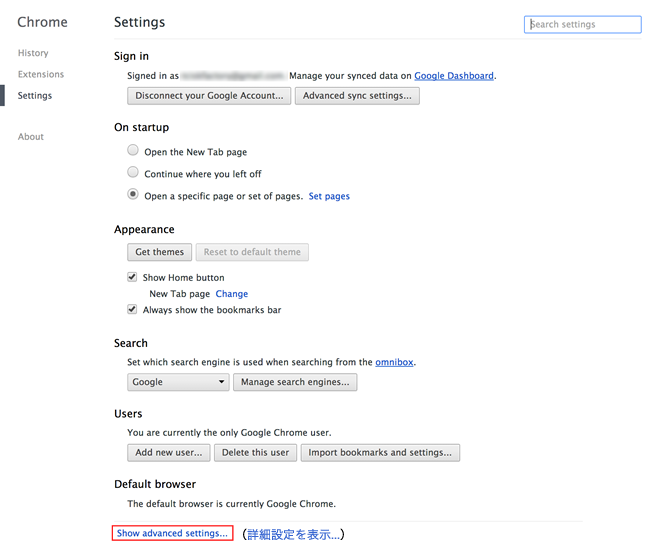Screen dimensions: 650x558
Task: Click Delete this user button
Action: click(x=255, y=453)
